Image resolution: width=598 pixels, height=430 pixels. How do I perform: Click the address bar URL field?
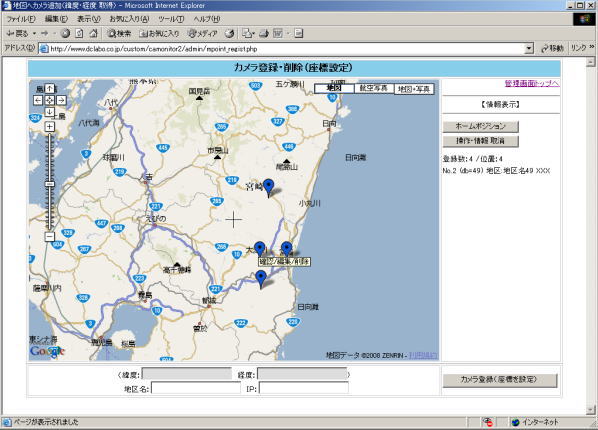pyautogui.click(x=281, y=49)
